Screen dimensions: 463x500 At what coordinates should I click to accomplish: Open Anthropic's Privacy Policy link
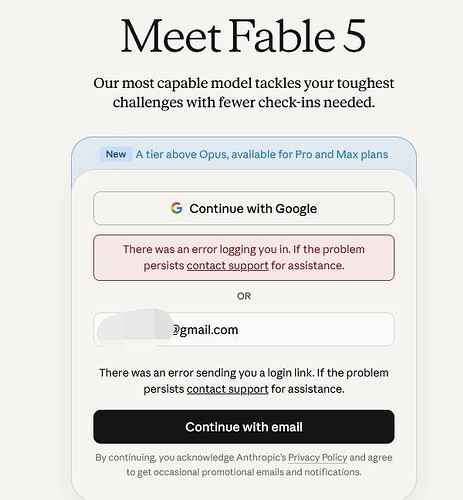pyautogui.click(x=317, y=457)
